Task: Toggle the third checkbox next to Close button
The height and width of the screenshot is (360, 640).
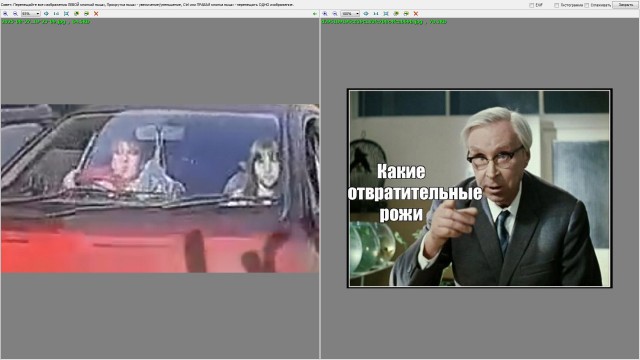Action: click(x=587, y=5)
